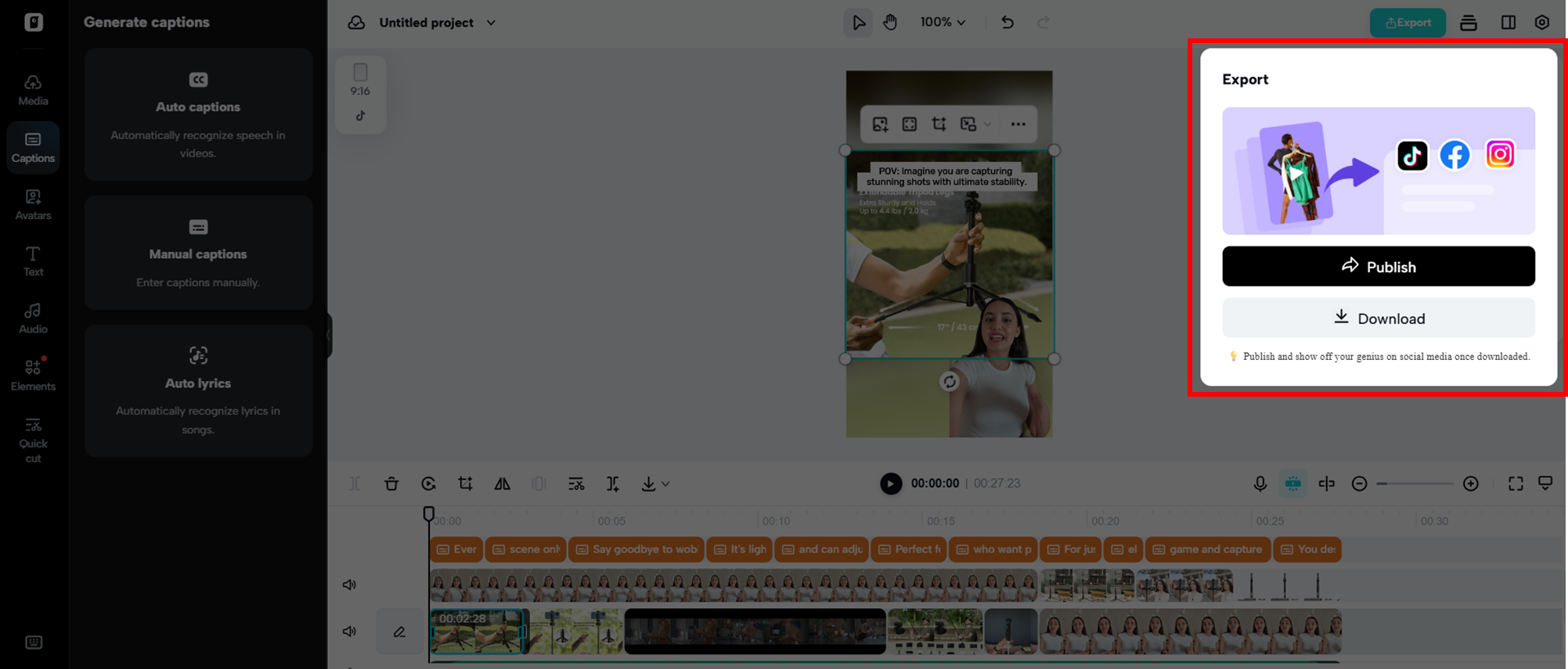Select the pointer select tool
Image resolution: width=1568 pixels, height=669 pixels.
point(858,23)
